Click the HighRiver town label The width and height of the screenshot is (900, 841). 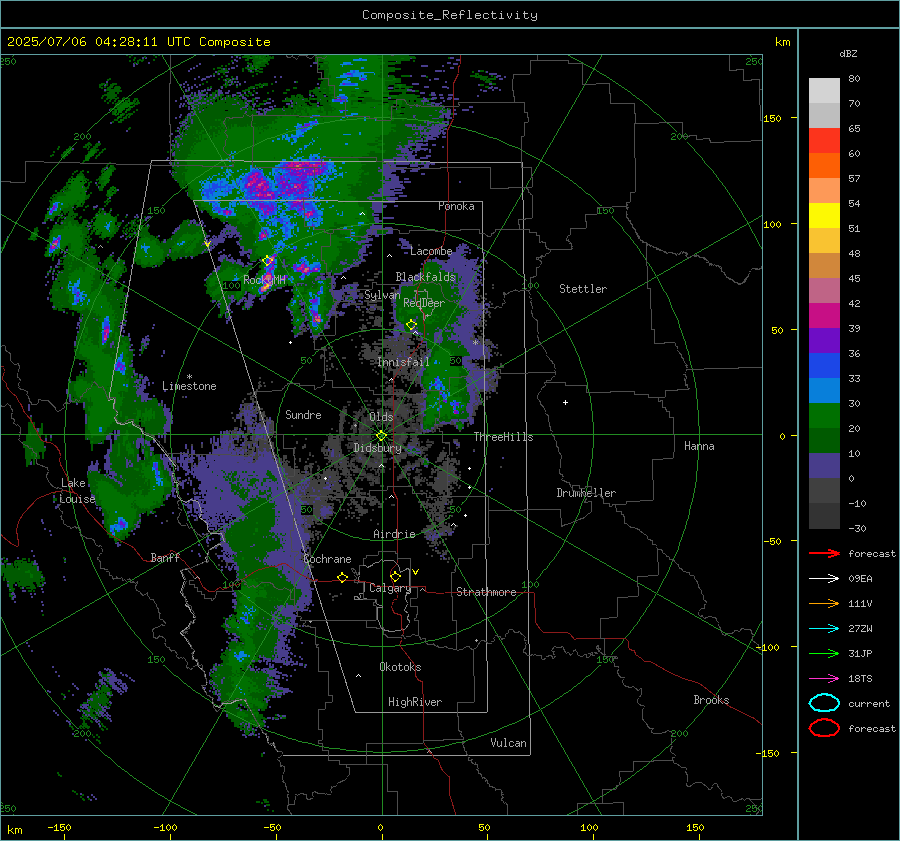415,702
